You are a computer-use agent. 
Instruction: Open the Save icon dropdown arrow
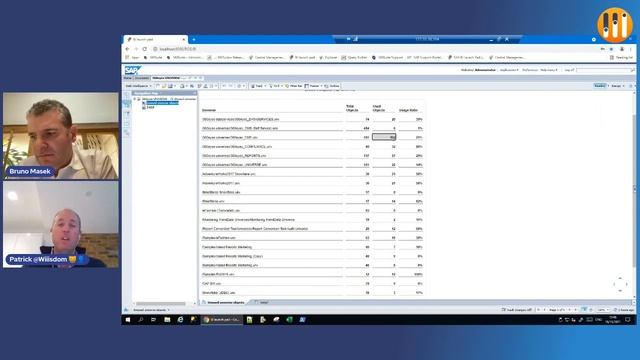(x=175, y=86)
